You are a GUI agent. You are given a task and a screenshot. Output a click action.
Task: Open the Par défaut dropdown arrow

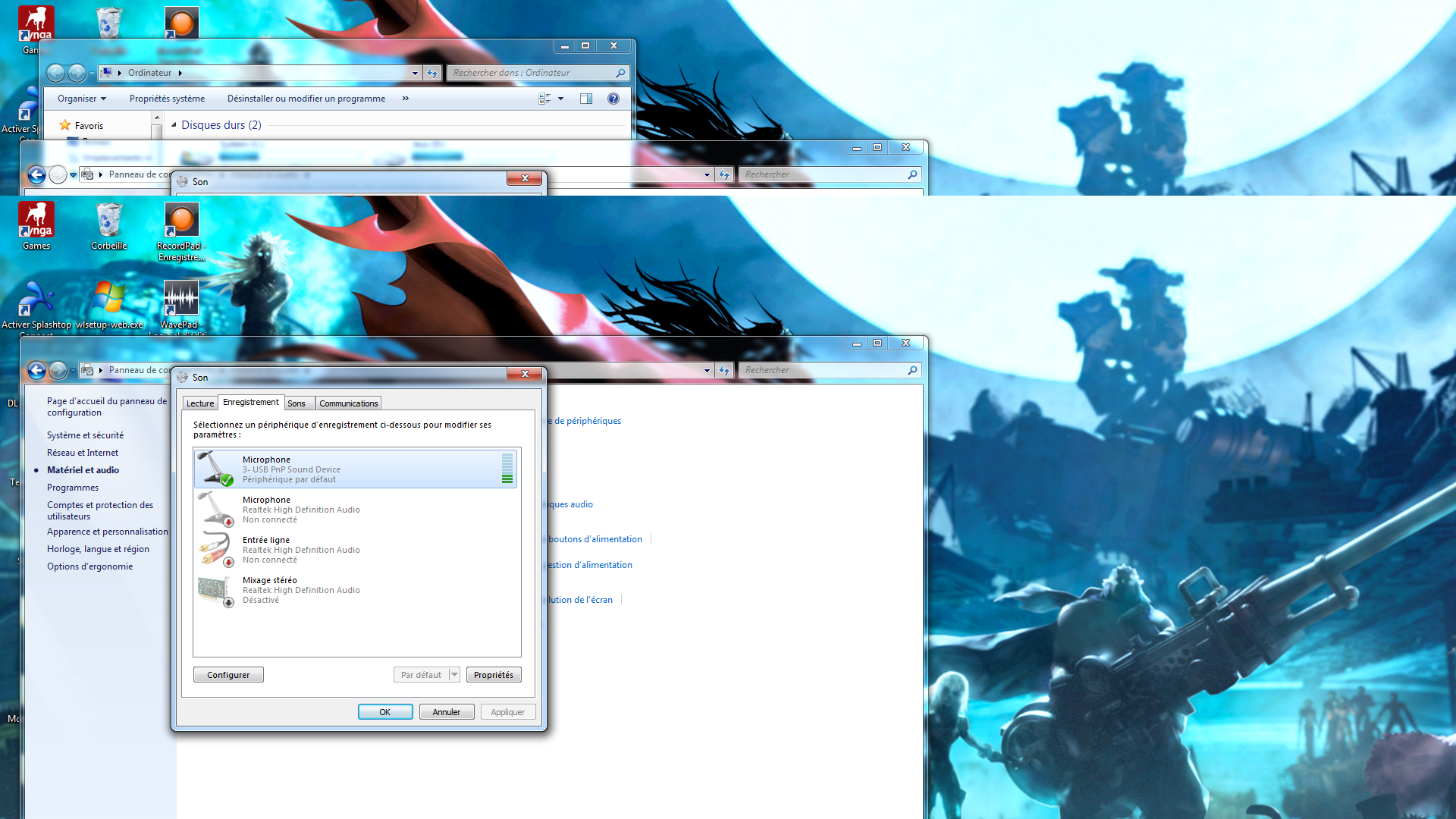(x=454, y=675)
